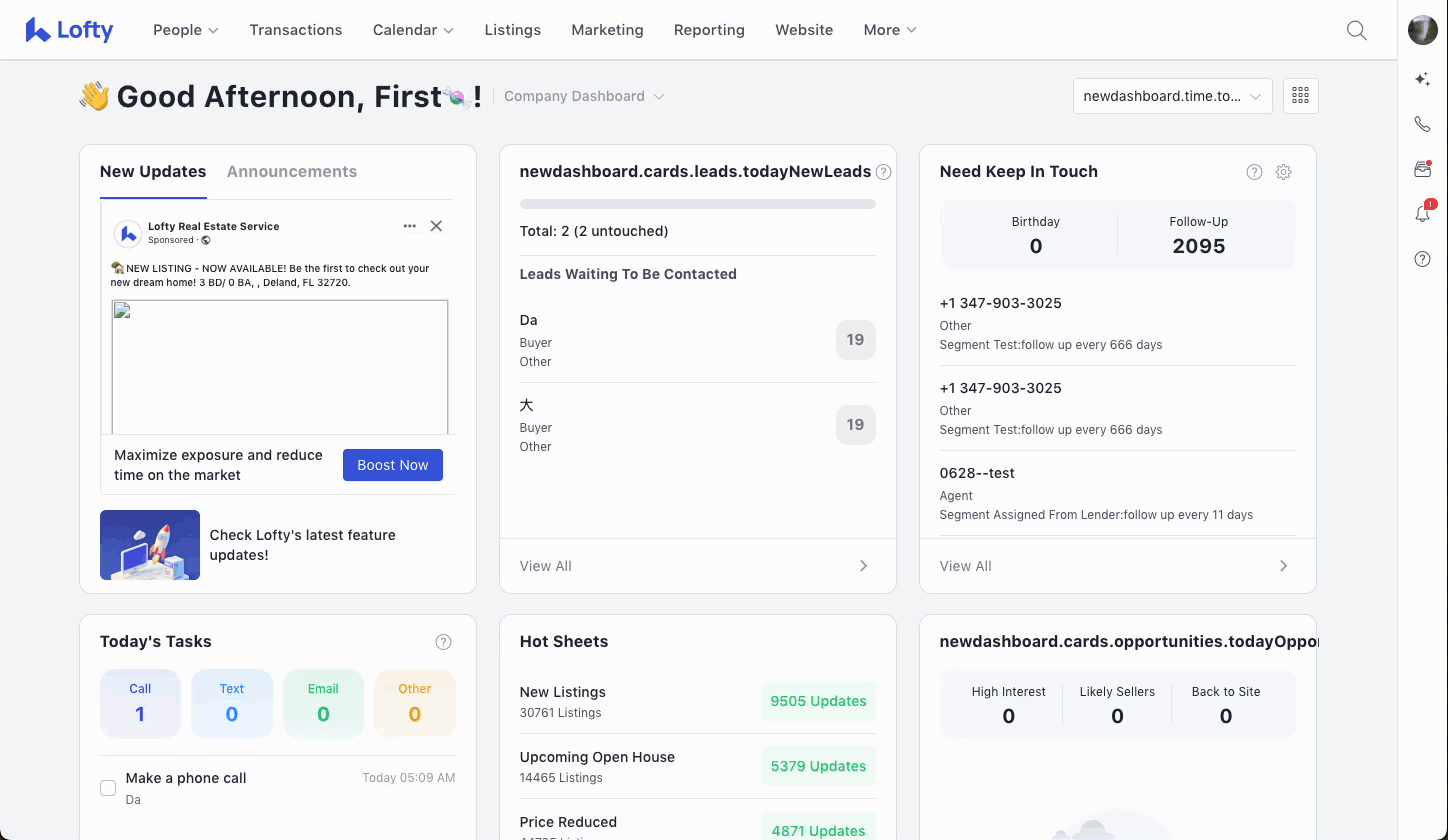Click View All under new leads
Image resolution: width=1448 pixels, height=840 pixels.
[546, 566]
